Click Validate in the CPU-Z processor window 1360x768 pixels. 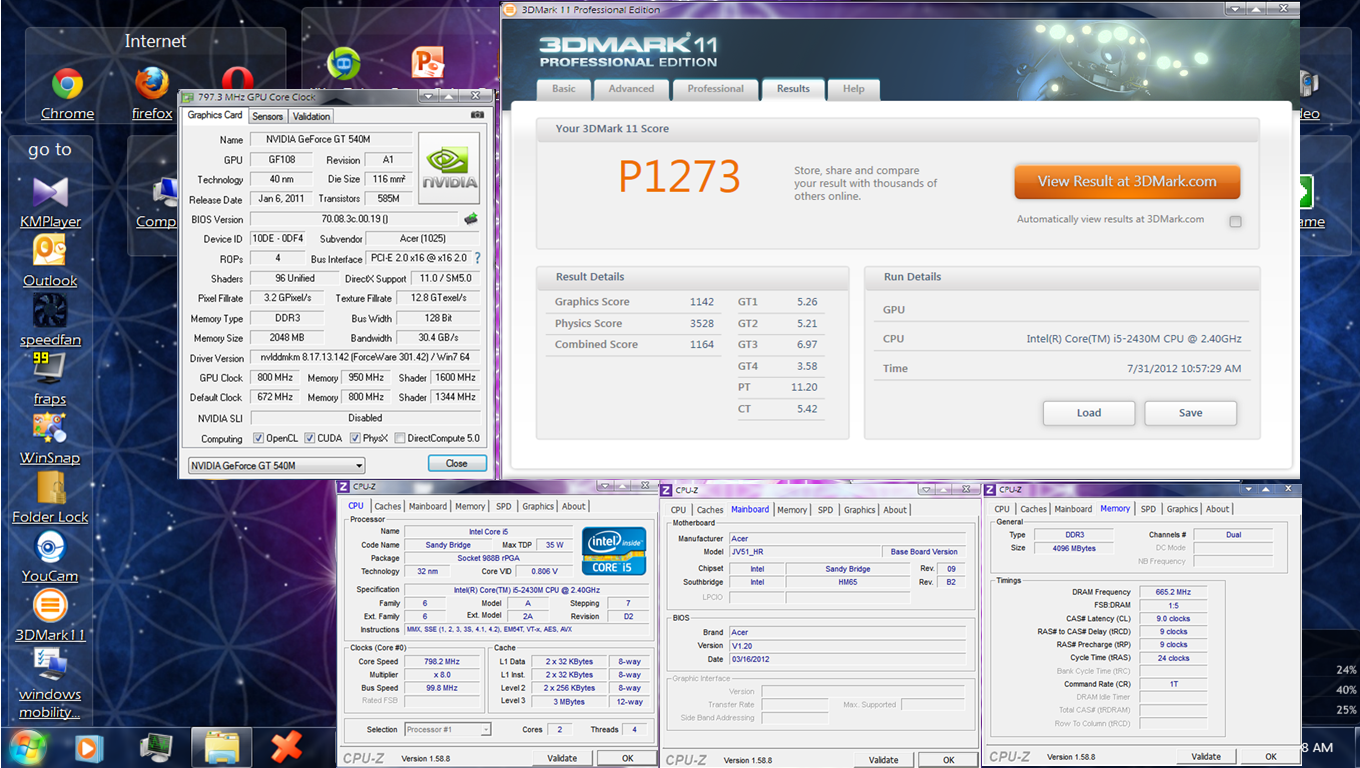tap(562, 758)
